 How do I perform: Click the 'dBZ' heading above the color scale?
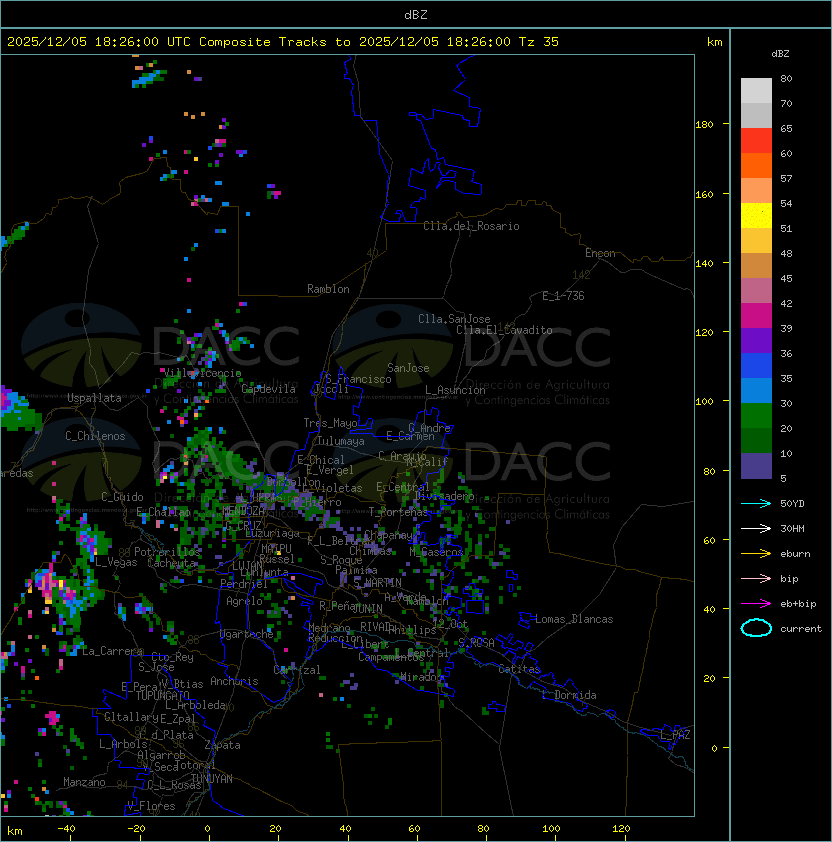pyautogui.click(x=780, y=54)
